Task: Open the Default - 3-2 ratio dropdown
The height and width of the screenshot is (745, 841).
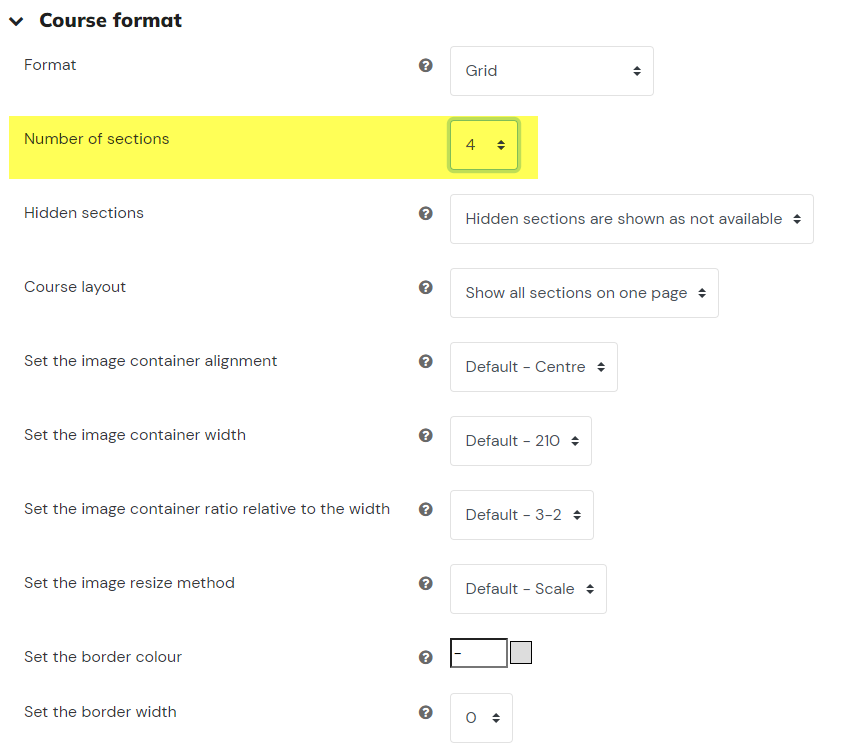Action: point(522,515)
